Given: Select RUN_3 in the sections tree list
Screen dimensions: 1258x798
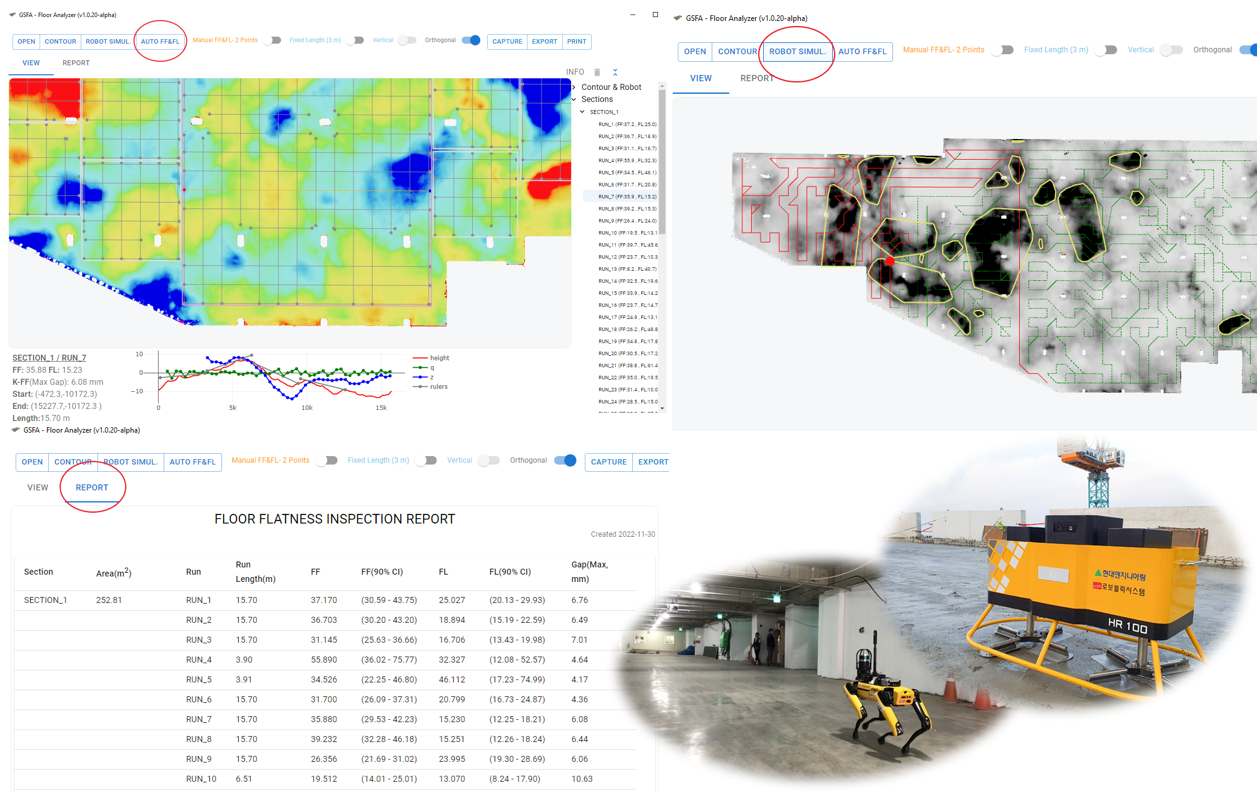Looking at the screenshot, I should pyautogui.click(x=626, y=149).
